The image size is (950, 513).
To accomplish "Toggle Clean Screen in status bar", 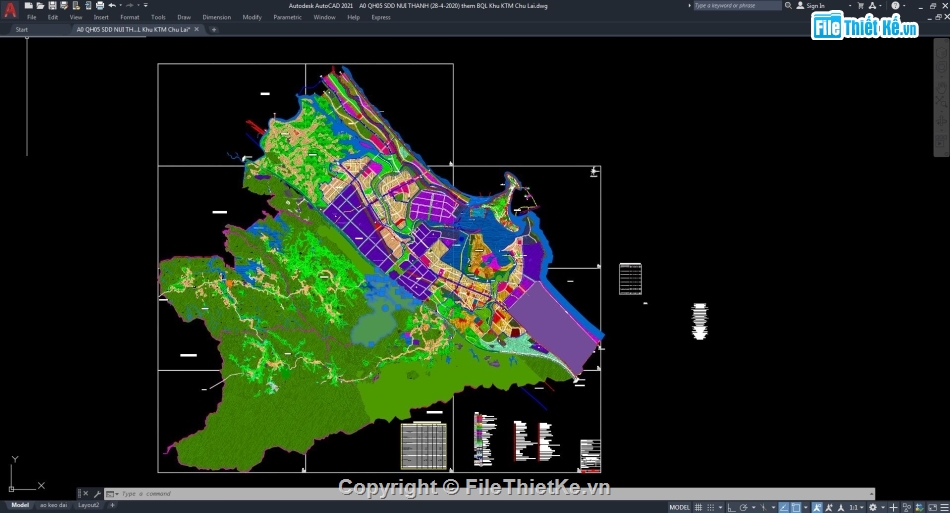I will [x=932, y=507].
